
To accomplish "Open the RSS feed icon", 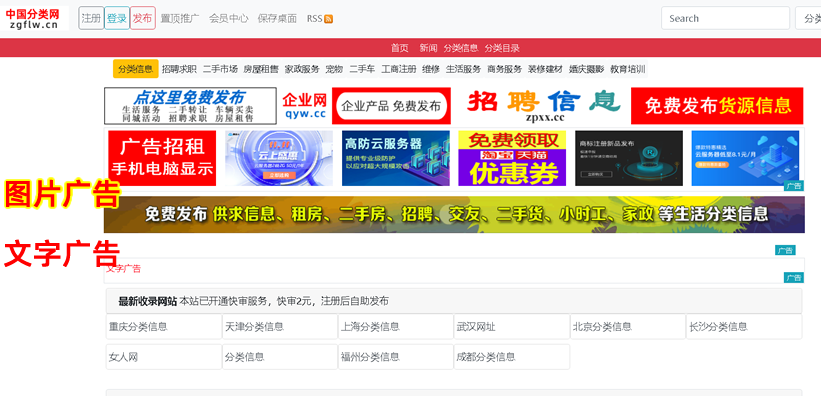I will pyautogui.click(x=328, y=19).
